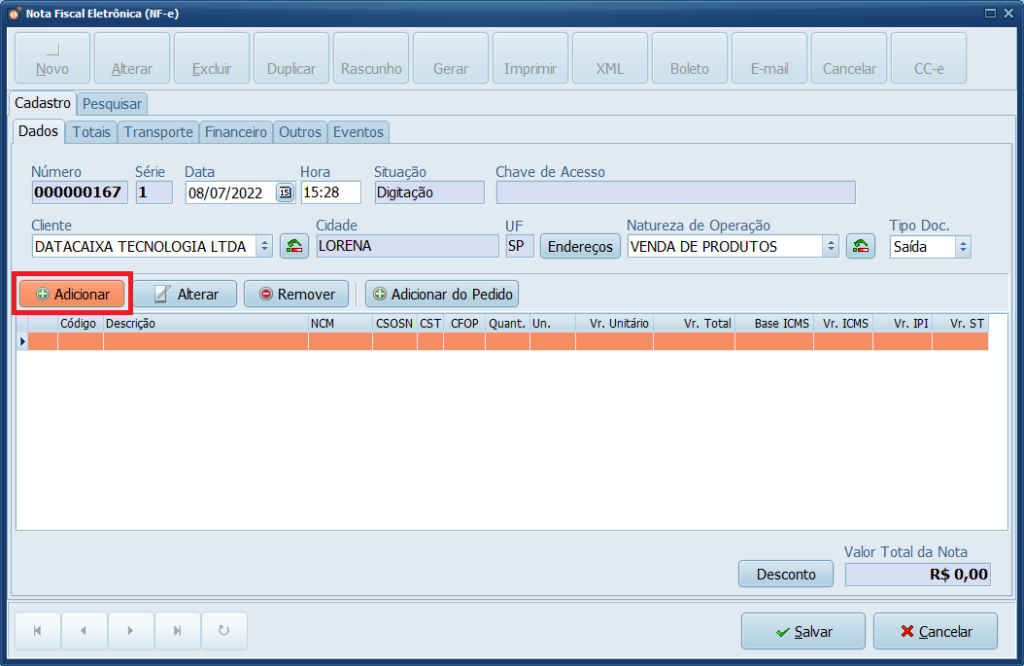This screenshot has height=666, width=1024.
Task: Click the refresh icon in navigation bar
Action: (224, 631)
